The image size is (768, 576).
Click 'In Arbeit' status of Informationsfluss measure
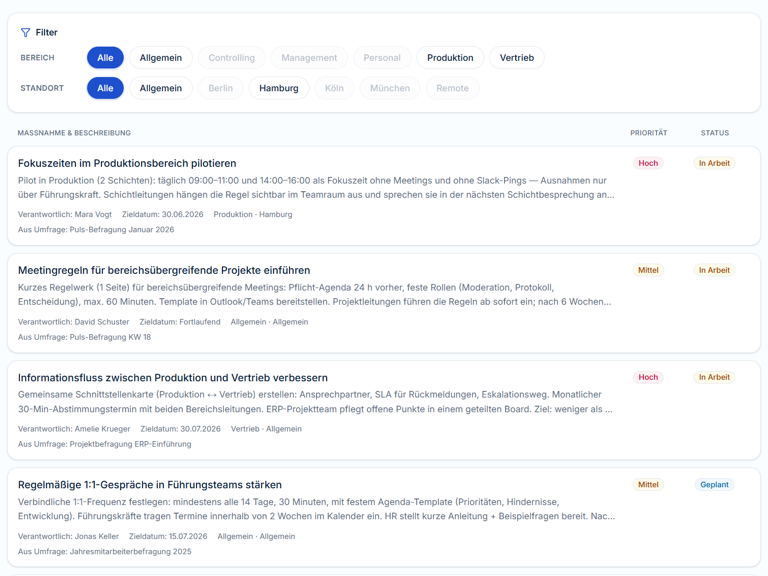coord(714,377)
